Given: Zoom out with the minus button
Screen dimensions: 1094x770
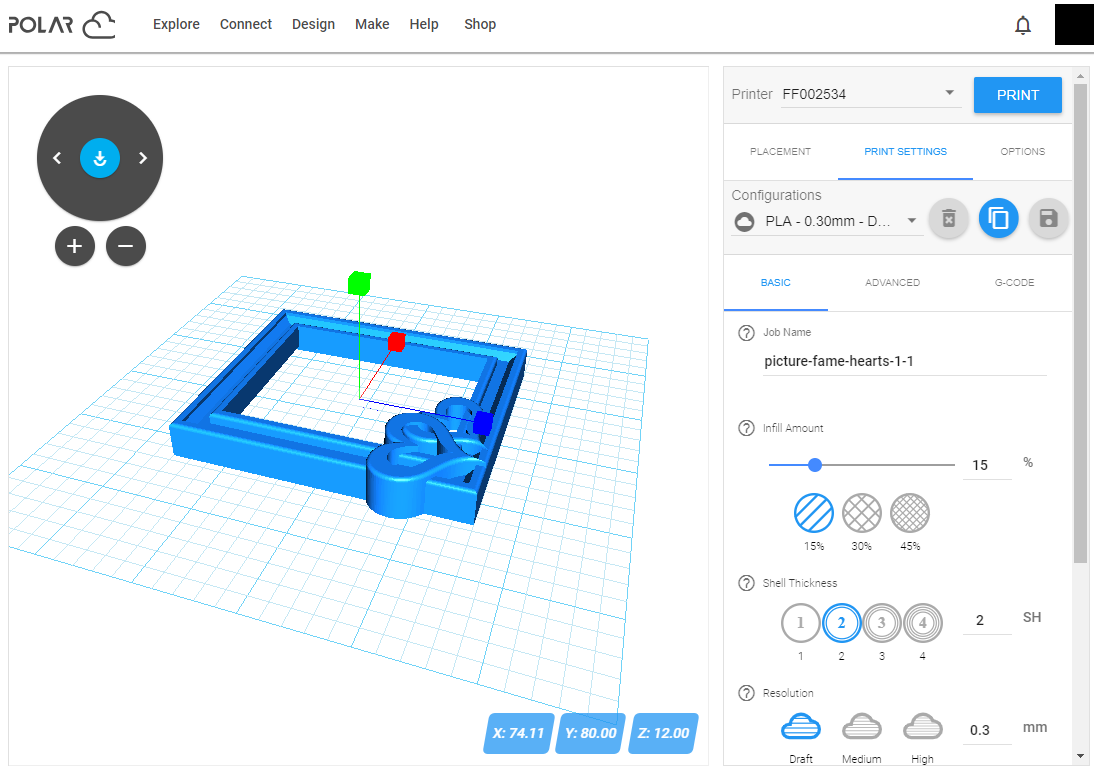Looking at the screenshot, I should pyautogui.click(x=126, y=246).
